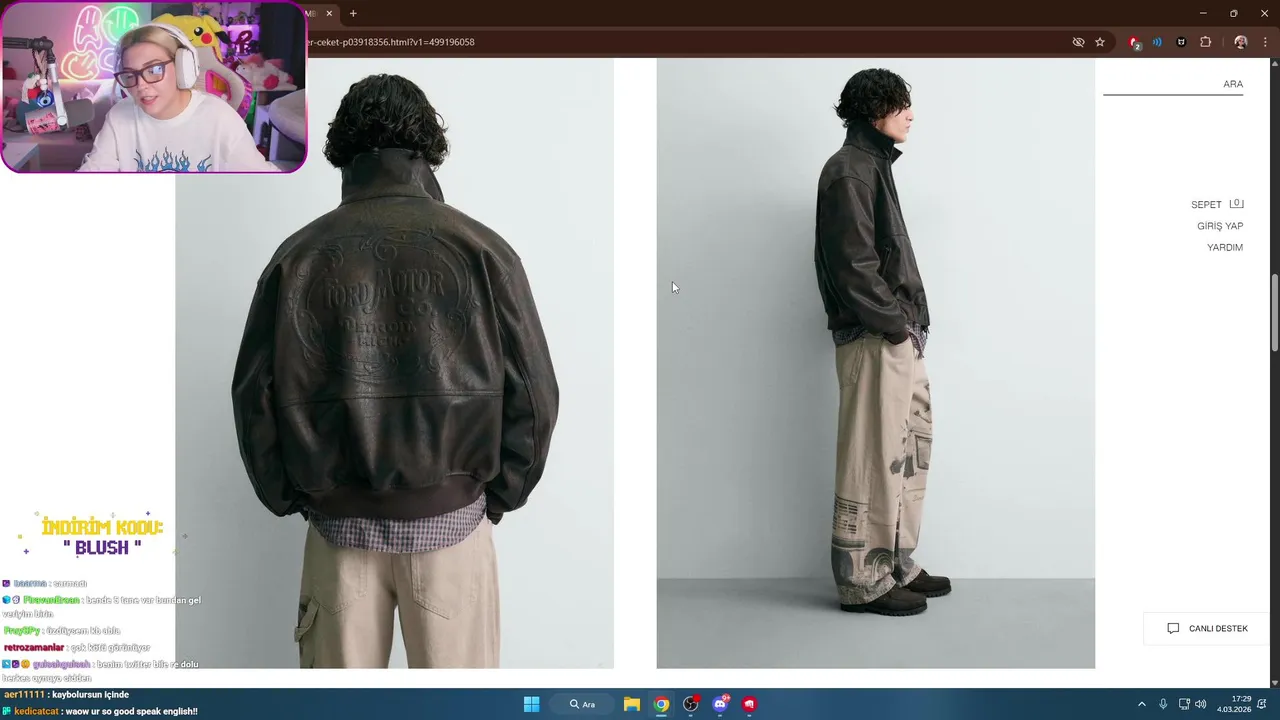Open Discord from the taskbar
This screenshot has width=1280, height=720.
coord(720,704)
